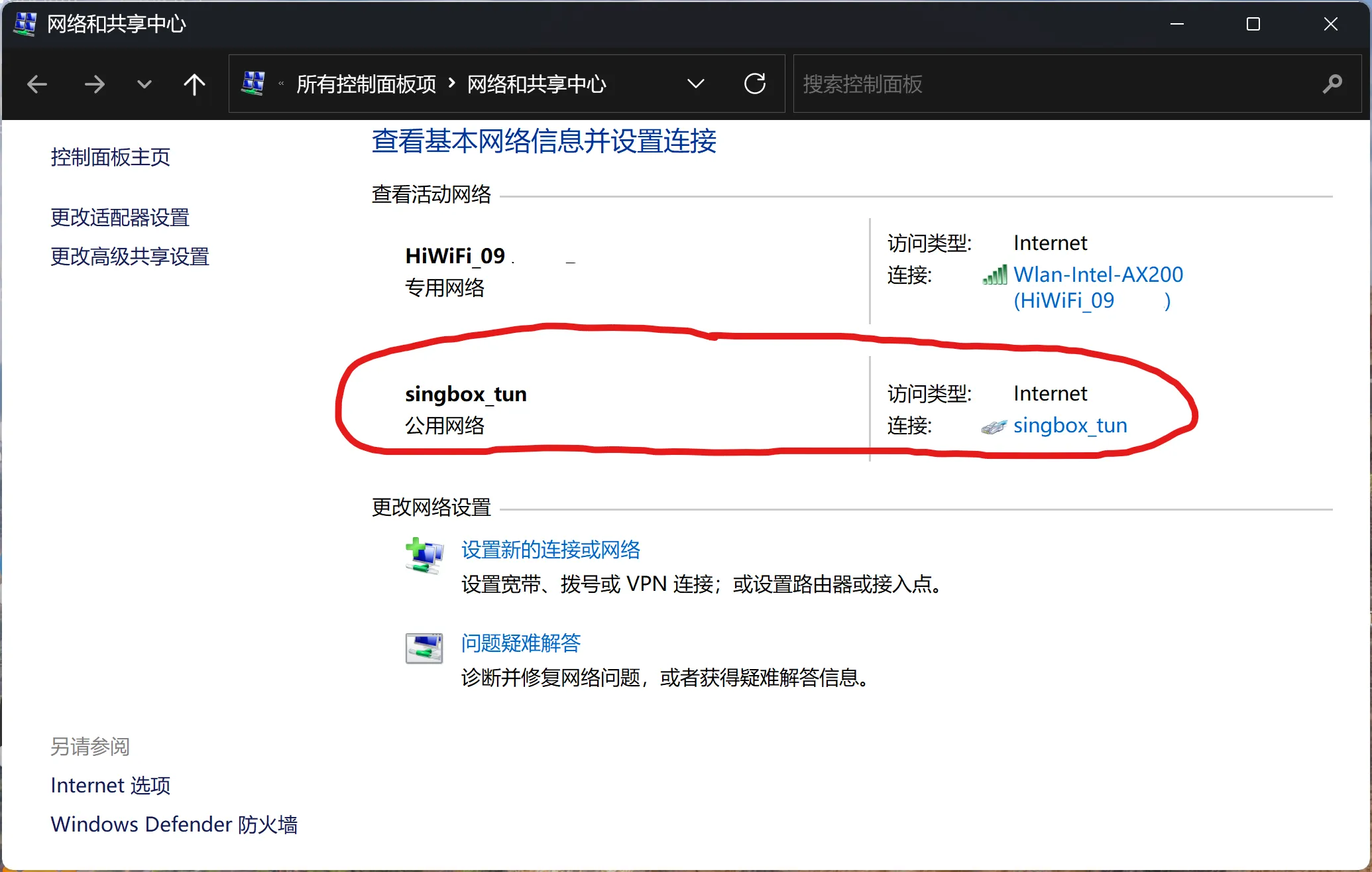The width and height of the screenshot is (1372, 872).
Task: Click the search magnifier icon
Action: click(x=1332, y=84)
